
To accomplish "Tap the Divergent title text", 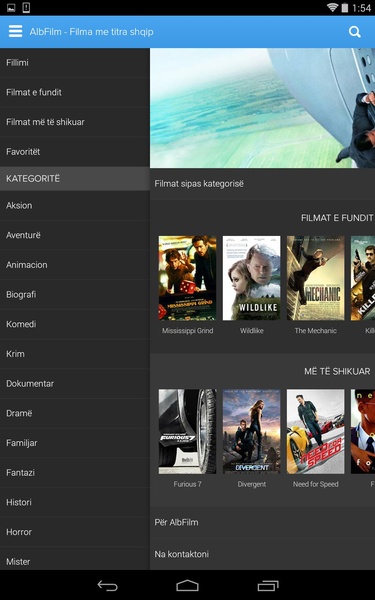I will tap(252, 484).
